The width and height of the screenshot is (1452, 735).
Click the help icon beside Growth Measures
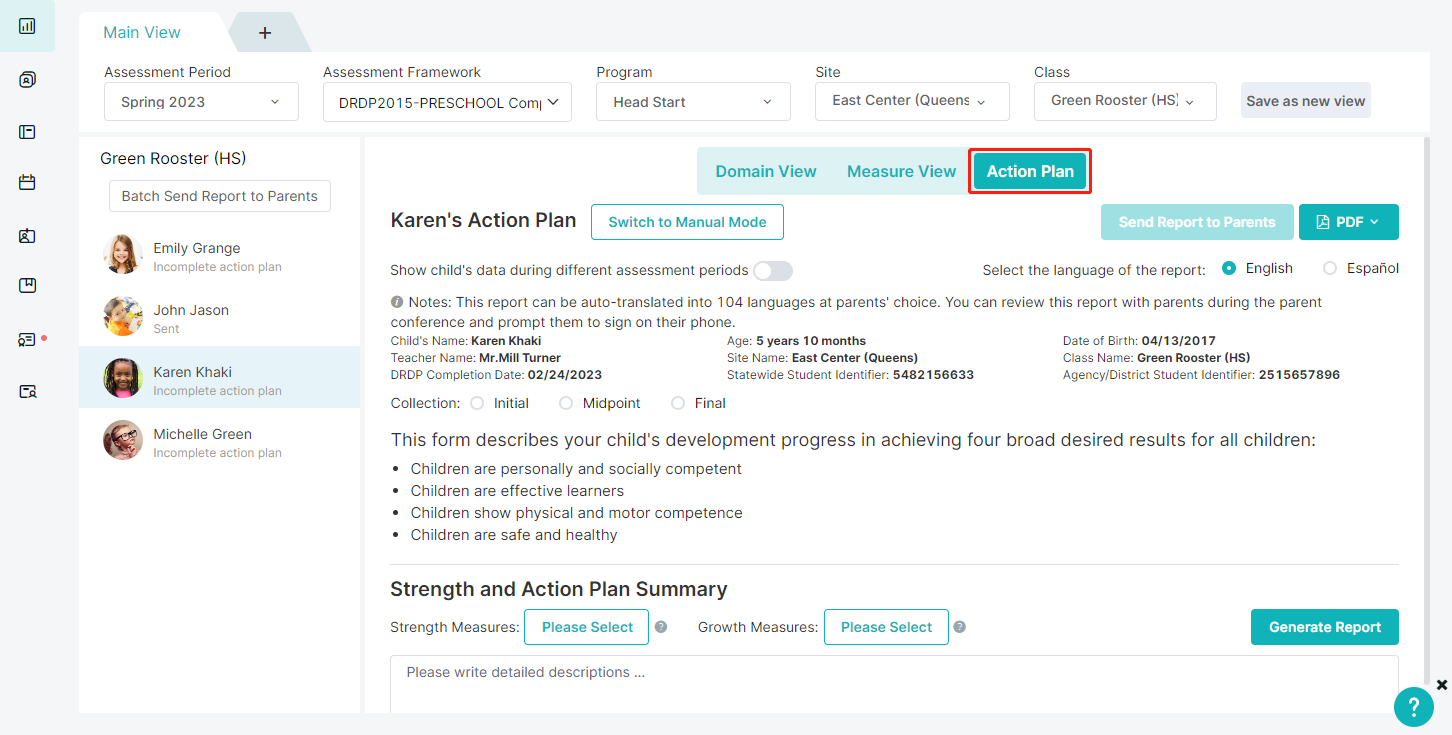tap(959, 627)
